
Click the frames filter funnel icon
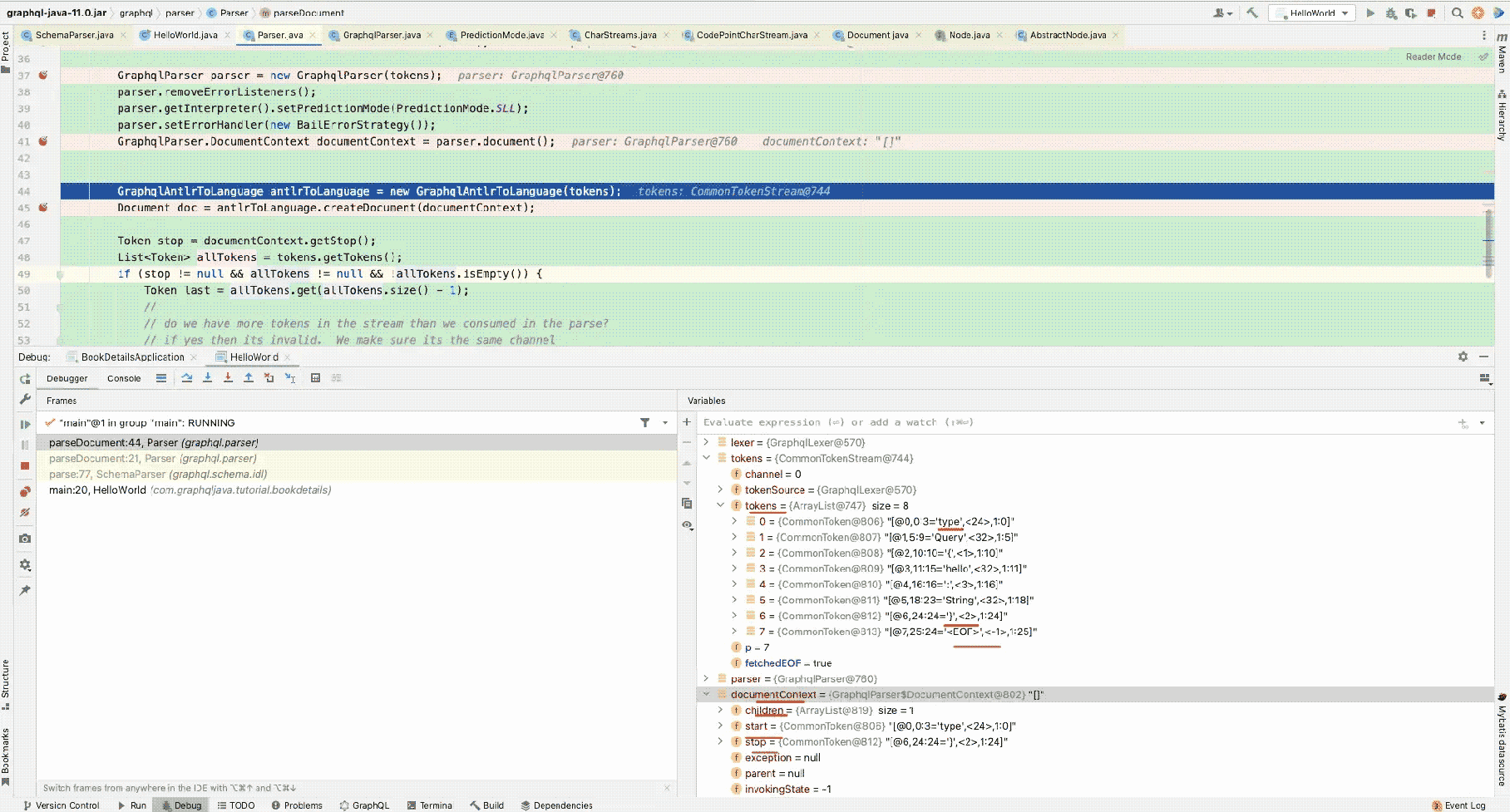645,423
